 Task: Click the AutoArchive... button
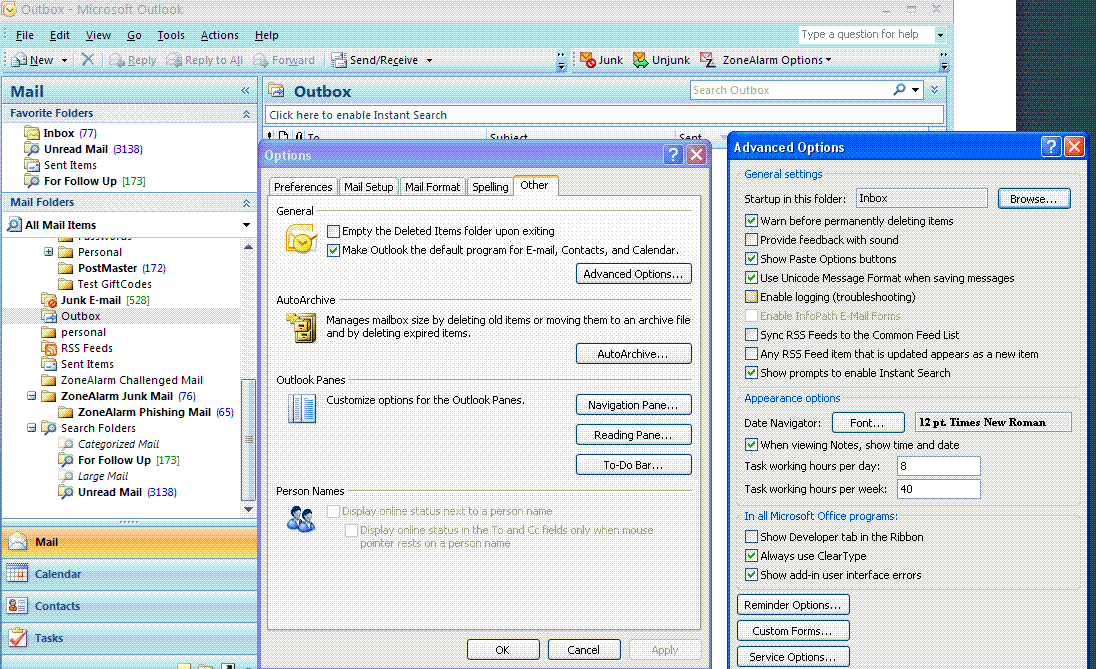[x=633, y=354]
